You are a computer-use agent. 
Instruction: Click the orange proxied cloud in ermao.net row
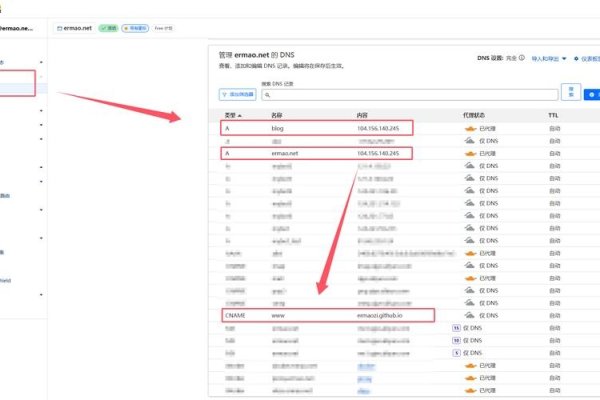click(x=470, y=153)
